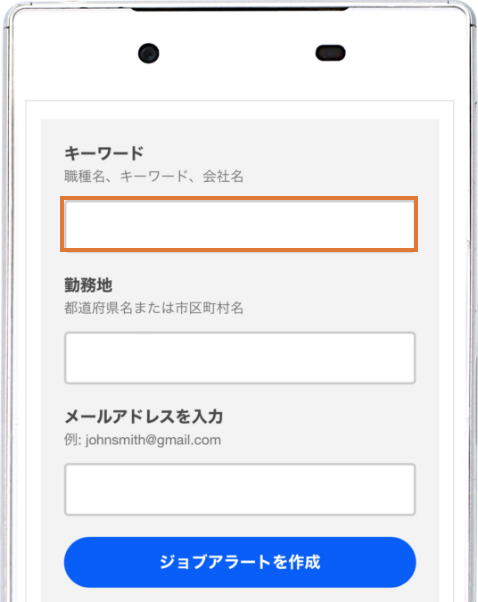Click the 例: prefix before email example

73,440
